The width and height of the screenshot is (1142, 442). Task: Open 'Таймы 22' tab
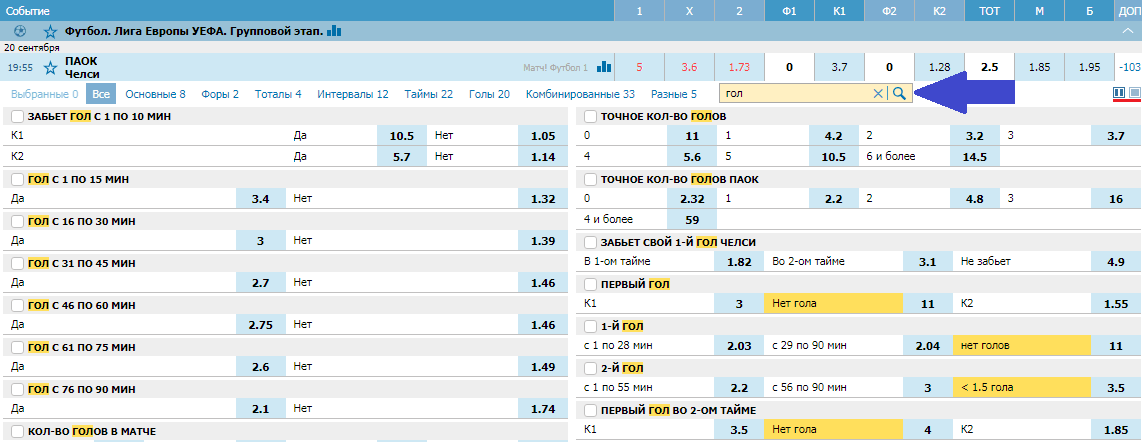428,94
